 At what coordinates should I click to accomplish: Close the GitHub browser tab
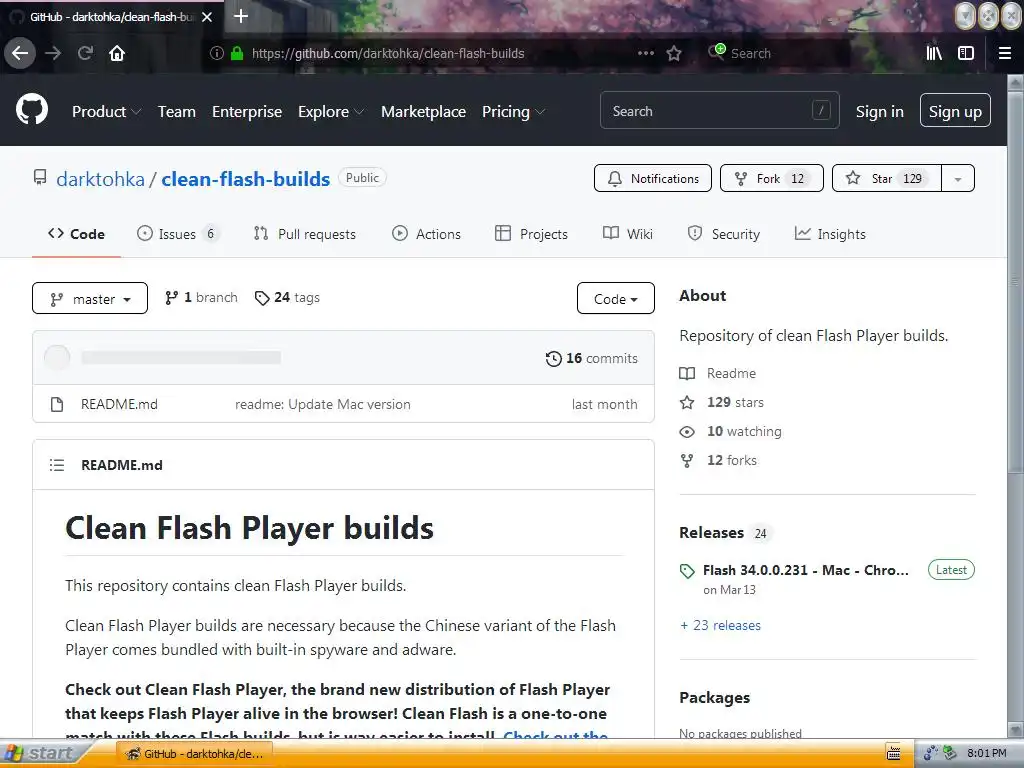tap(207, 17)
